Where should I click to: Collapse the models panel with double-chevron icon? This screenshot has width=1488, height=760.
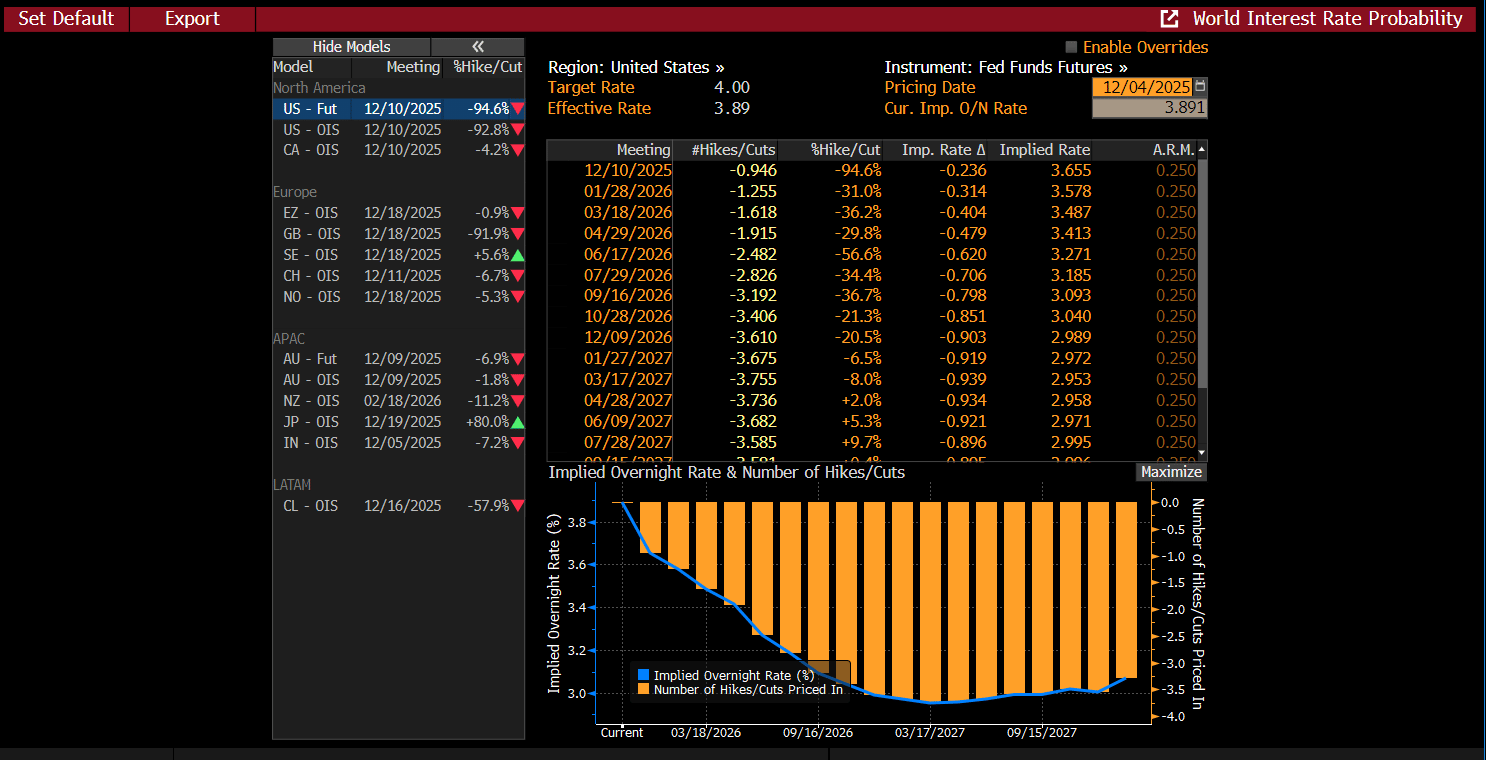pos(477,47)
